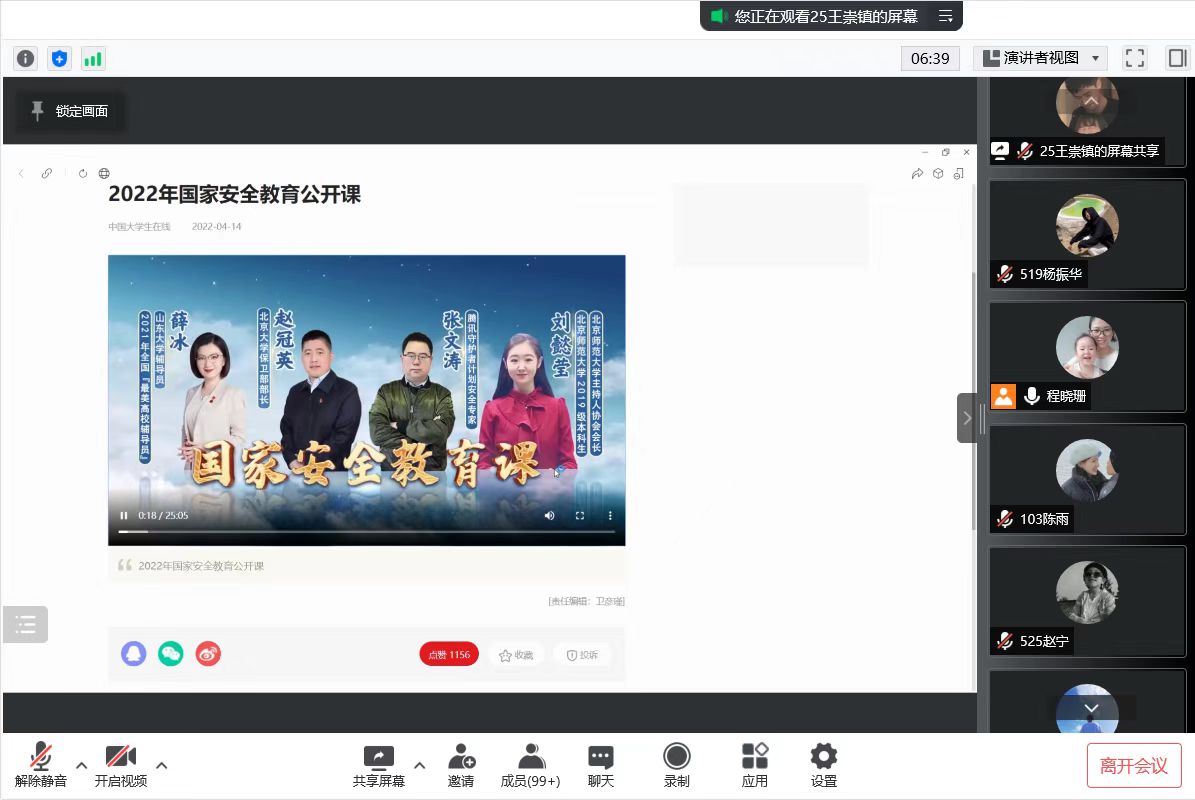Open the 应用 apps icon
This screenshot has width=1195, height=800.
pyautogui.click(x=755, y=765)
